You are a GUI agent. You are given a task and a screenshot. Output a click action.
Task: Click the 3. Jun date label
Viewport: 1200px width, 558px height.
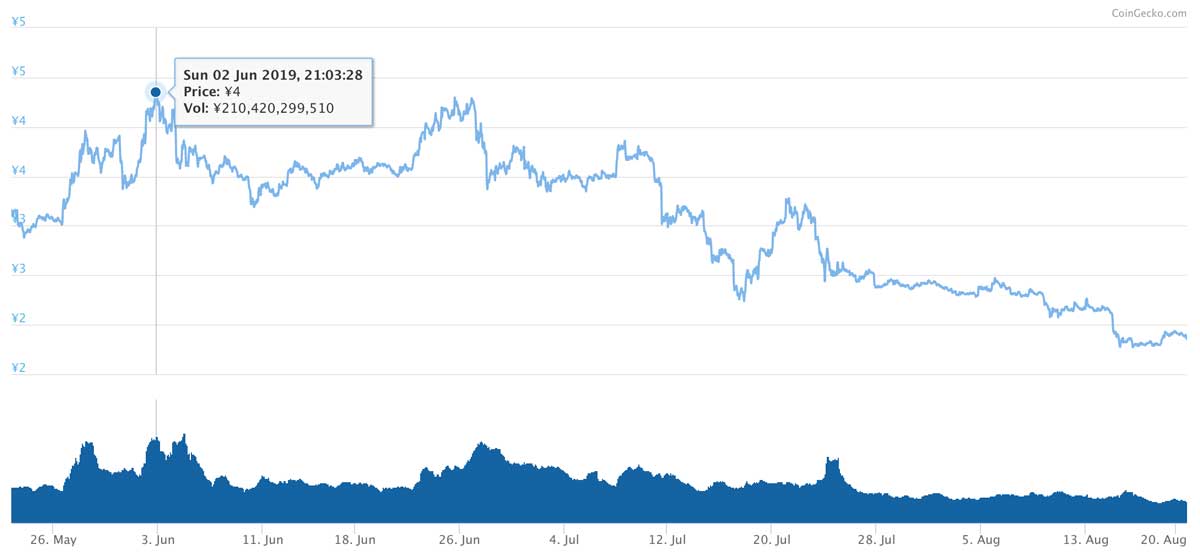(156, 539)
